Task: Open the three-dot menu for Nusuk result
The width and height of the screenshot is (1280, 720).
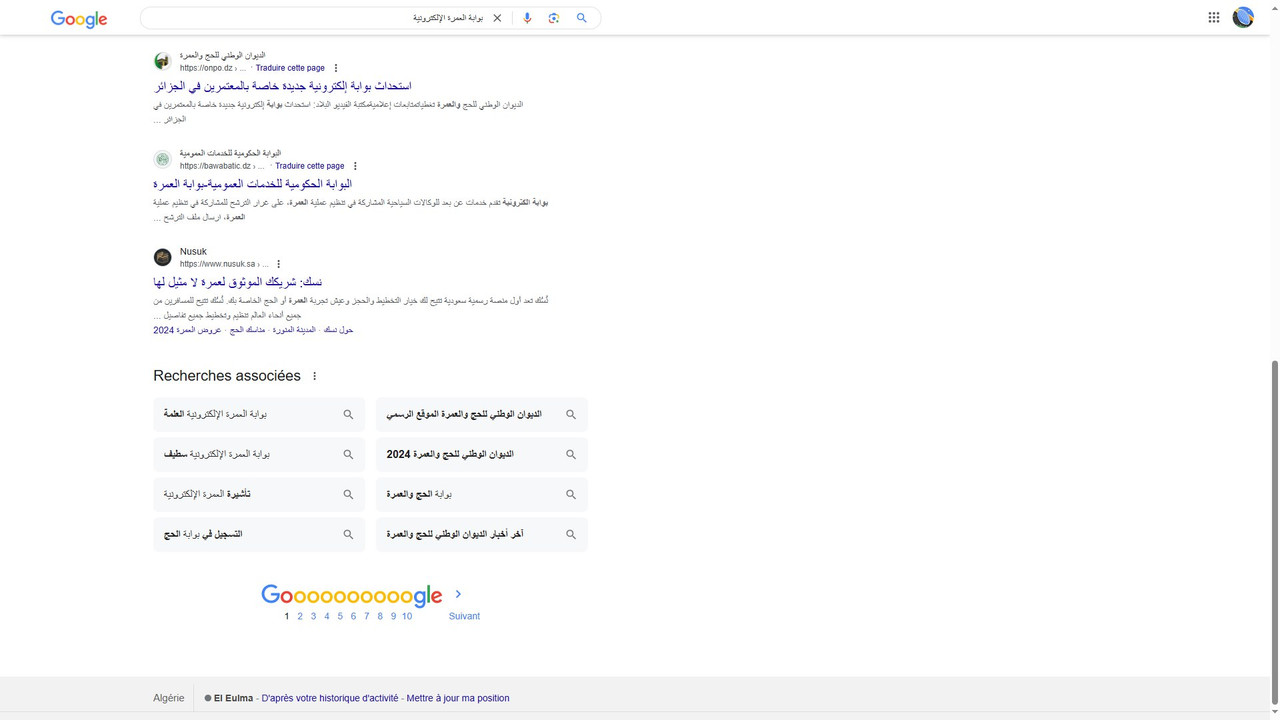Action: (279, 264)
